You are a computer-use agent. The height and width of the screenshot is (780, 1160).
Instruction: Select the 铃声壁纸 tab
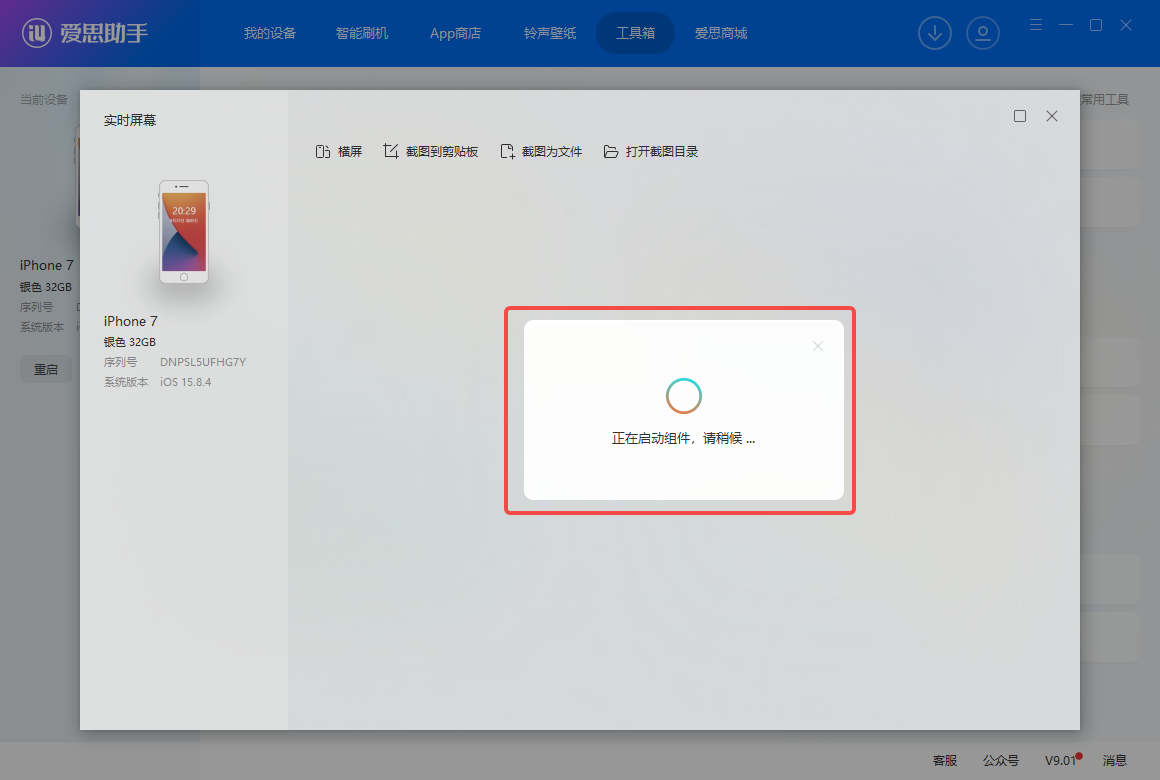coord(550,33)
